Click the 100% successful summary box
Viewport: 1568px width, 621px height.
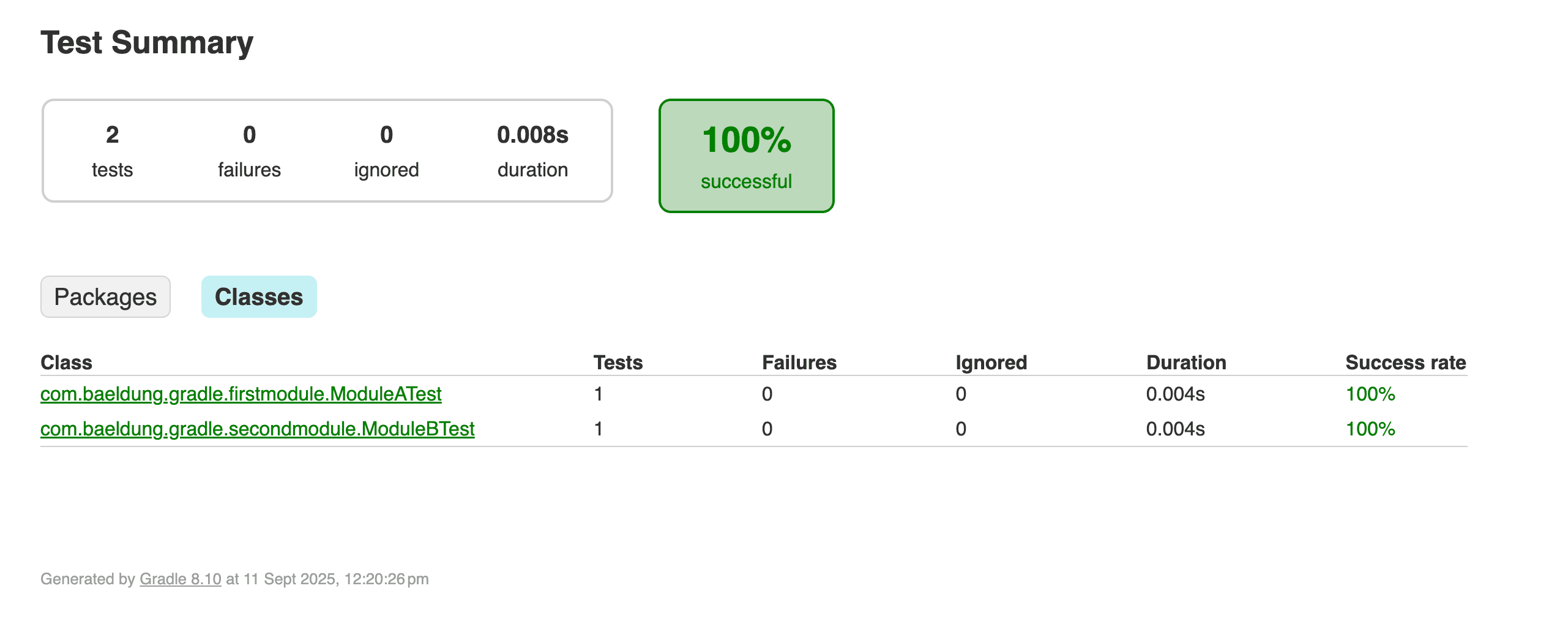click(x=746, y=154)
